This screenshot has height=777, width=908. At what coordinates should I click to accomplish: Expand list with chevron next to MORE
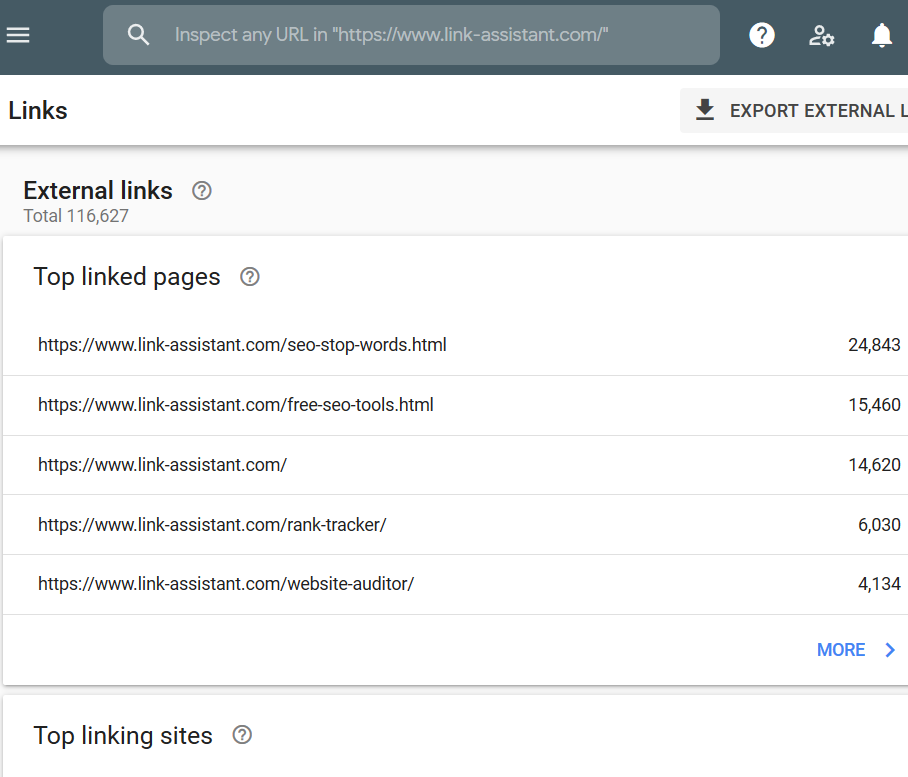(x=890, y=650)
